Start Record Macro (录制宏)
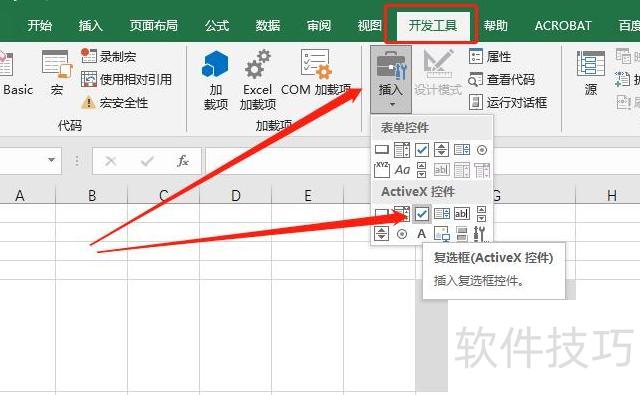Image resolution: width=640 pixels, height=395 pixels. 109,56
